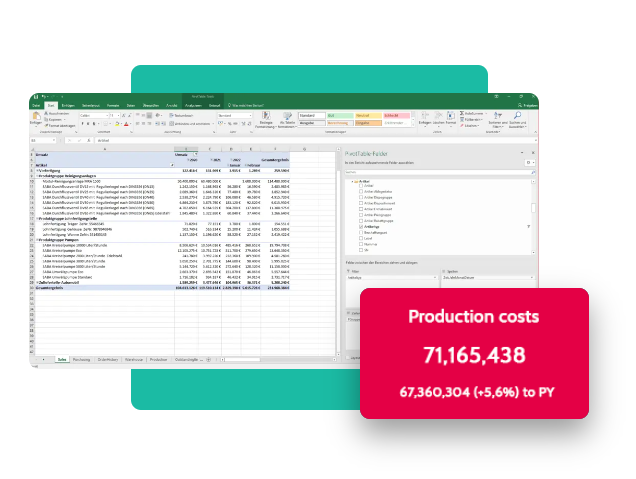Screen dimensions: 636x479
Task: Uncheck the bold checked field checkbox
Action: 361,227
